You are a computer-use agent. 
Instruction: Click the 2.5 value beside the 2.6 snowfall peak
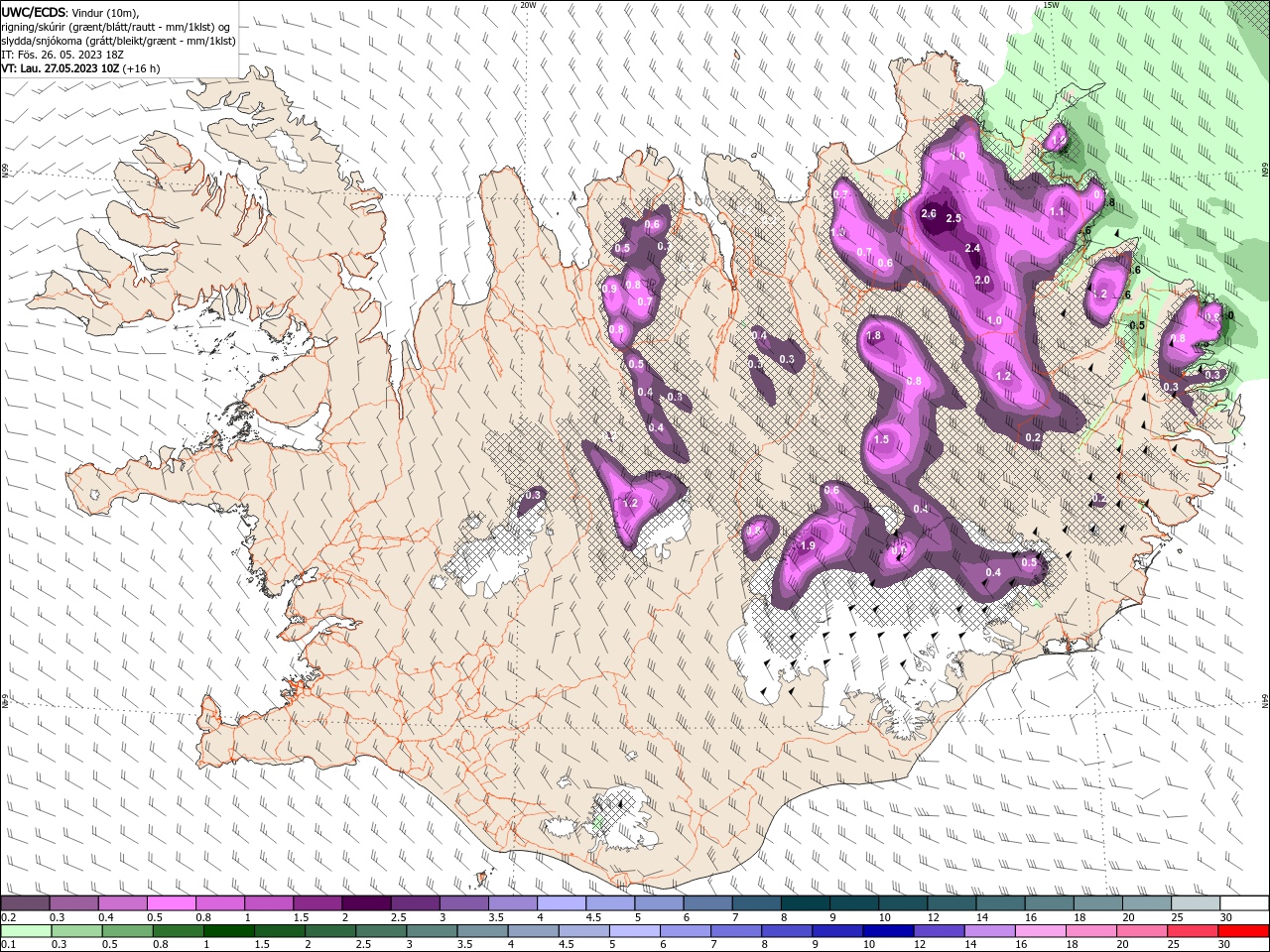pos(953,218)
